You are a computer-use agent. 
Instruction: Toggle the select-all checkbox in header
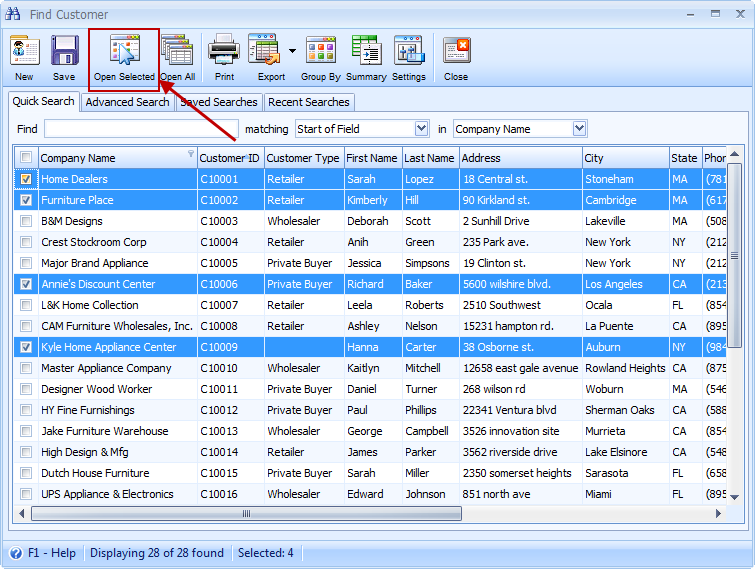point(26,158)
